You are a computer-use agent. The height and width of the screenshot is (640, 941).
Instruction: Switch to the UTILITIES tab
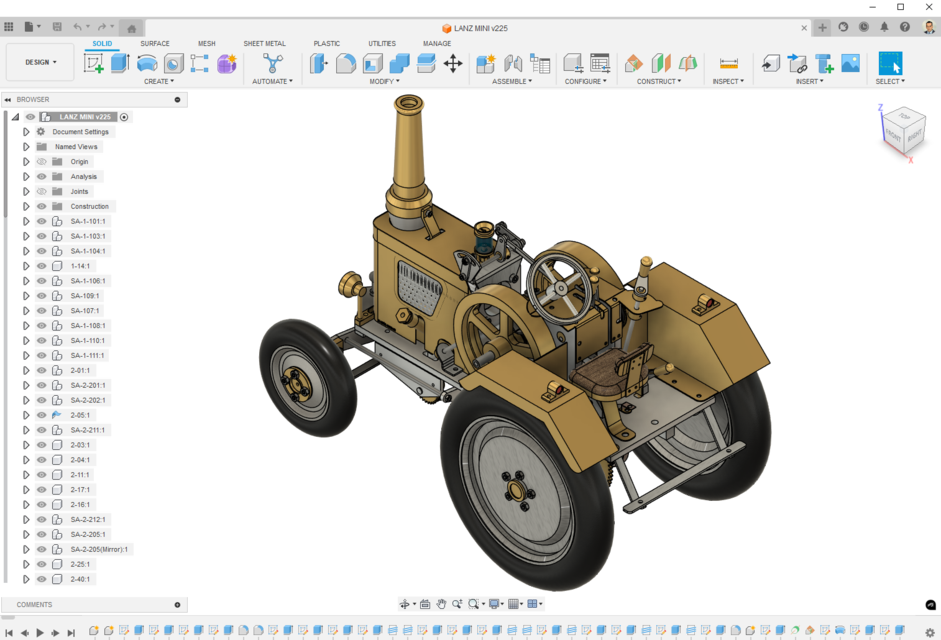(381, 43)
